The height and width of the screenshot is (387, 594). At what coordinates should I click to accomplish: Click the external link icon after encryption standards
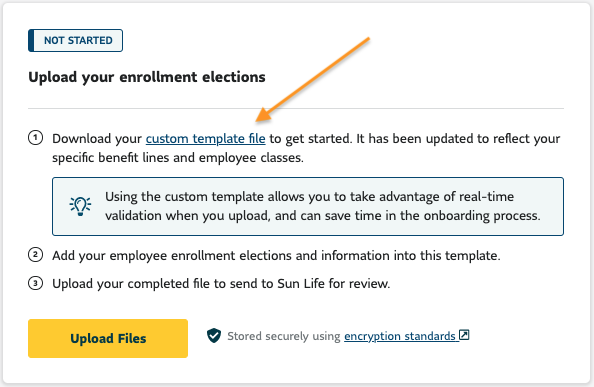[464, 335]
